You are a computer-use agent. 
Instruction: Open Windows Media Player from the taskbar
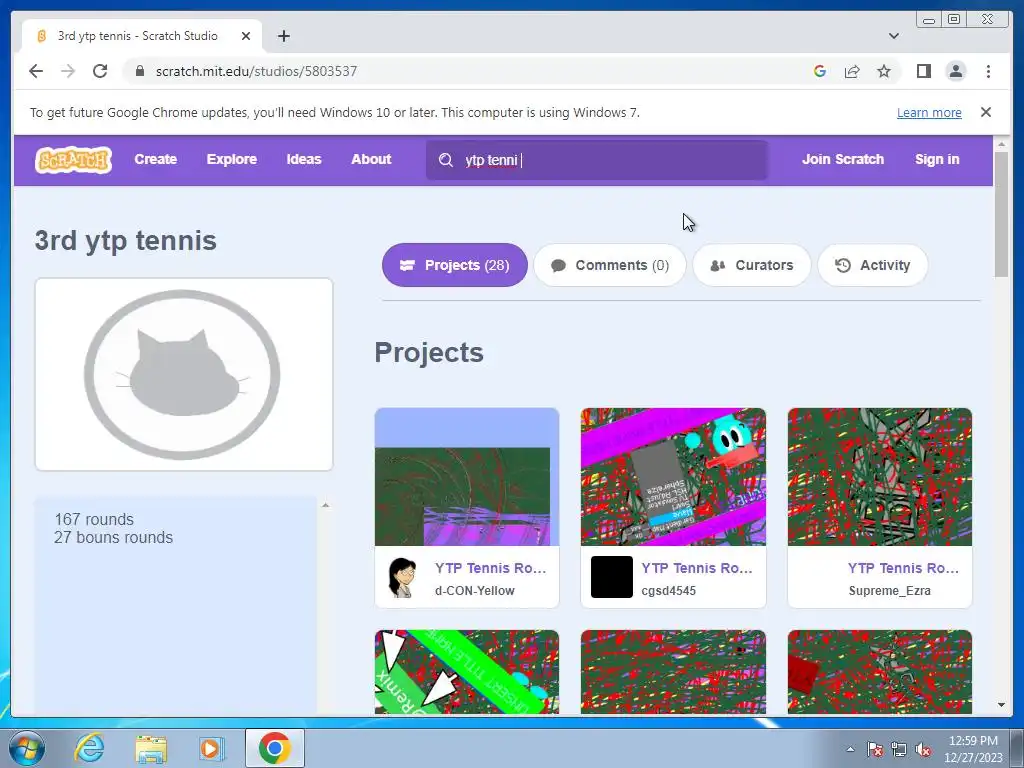212,748
